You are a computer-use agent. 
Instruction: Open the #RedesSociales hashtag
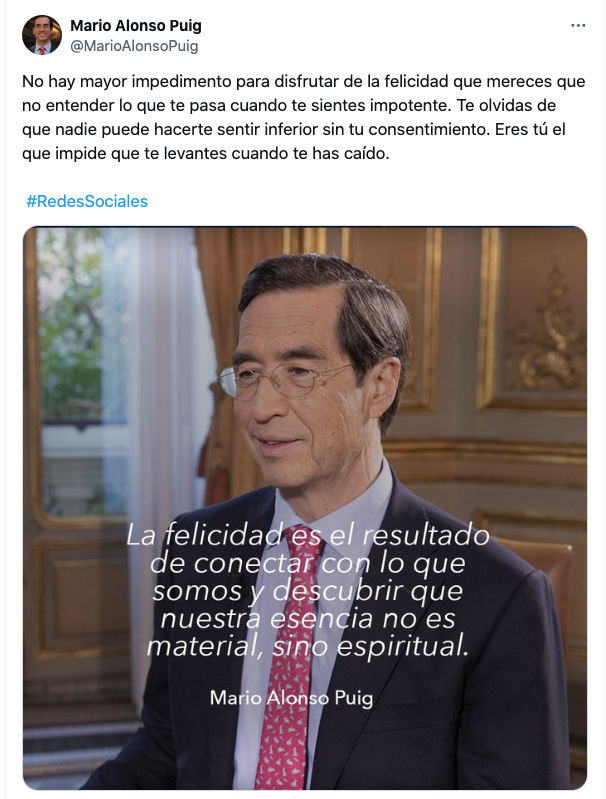(x=87, y=201)
